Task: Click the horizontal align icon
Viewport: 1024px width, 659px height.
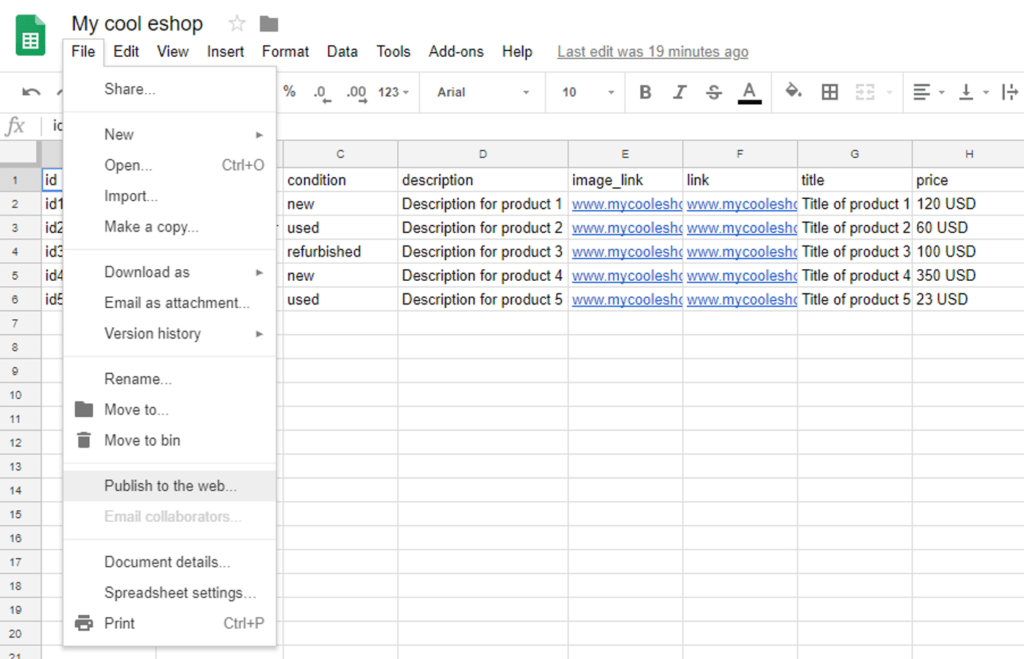Action: click(921, 92)
